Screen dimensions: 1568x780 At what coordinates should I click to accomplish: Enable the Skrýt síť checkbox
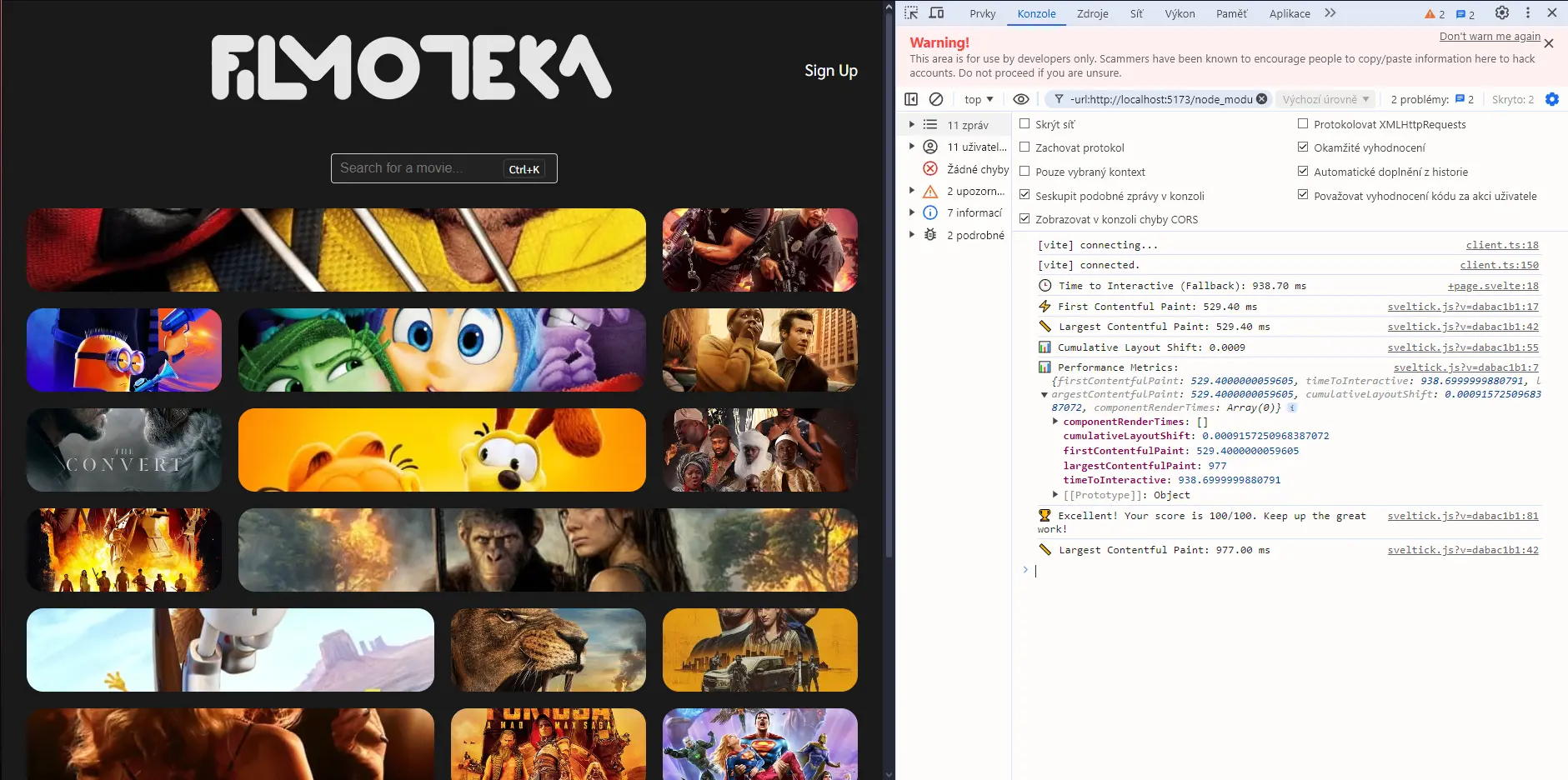[1025, 124]
